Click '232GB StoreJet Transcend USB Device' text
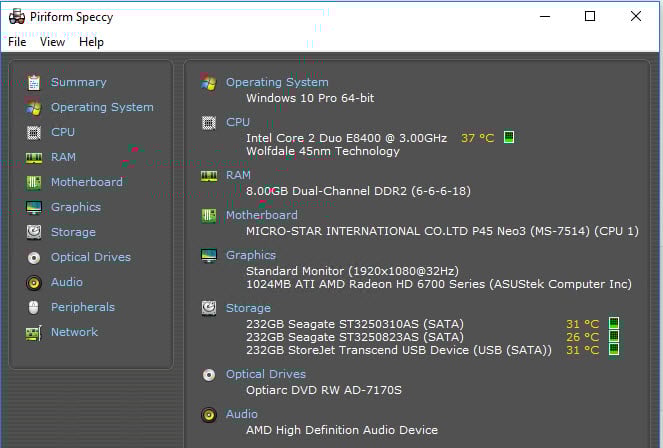The image size is (663, 448). tap(358, 350)
